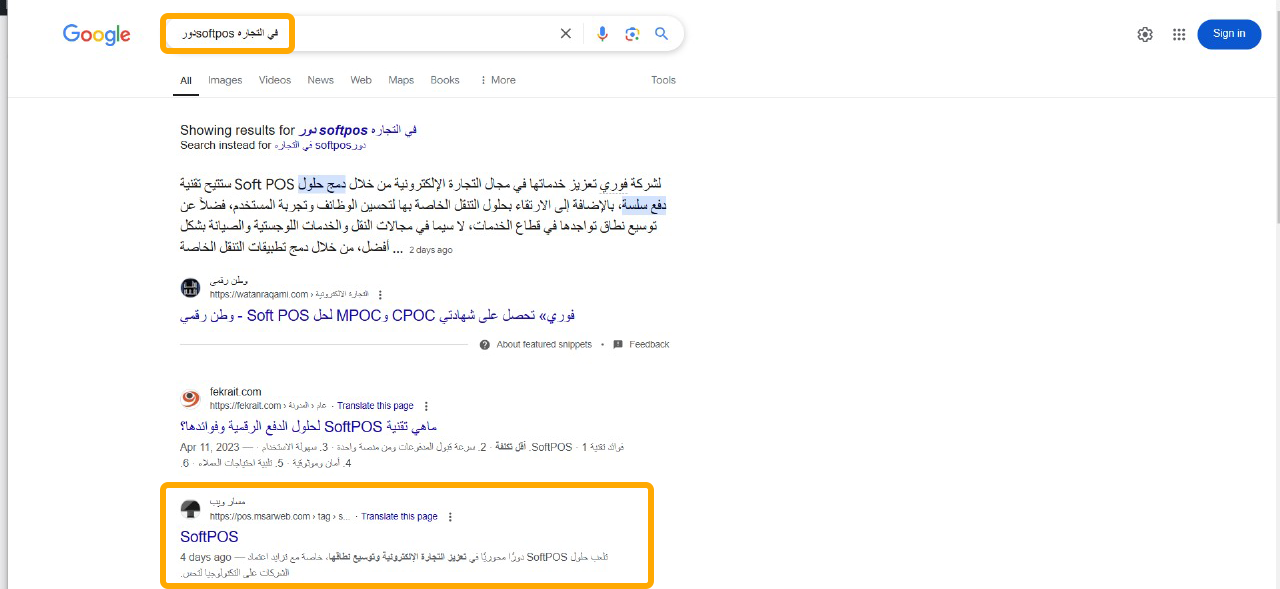The width and height of the screenshot is (1280, 589).
Task: Click the fekrait.com site favicon
Action: pyautogui.click(x=190, y=399)
